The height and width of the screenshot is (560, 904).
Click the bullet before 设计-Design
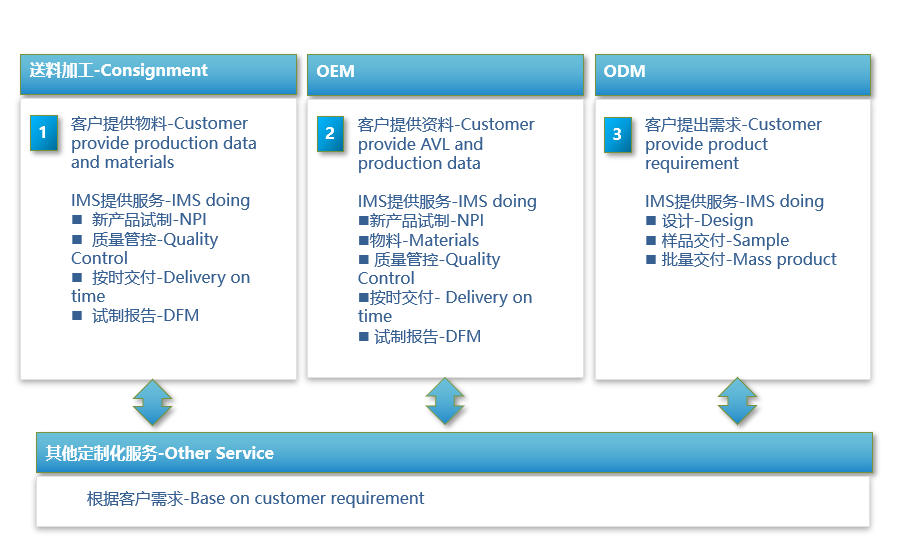coord(651,221)
